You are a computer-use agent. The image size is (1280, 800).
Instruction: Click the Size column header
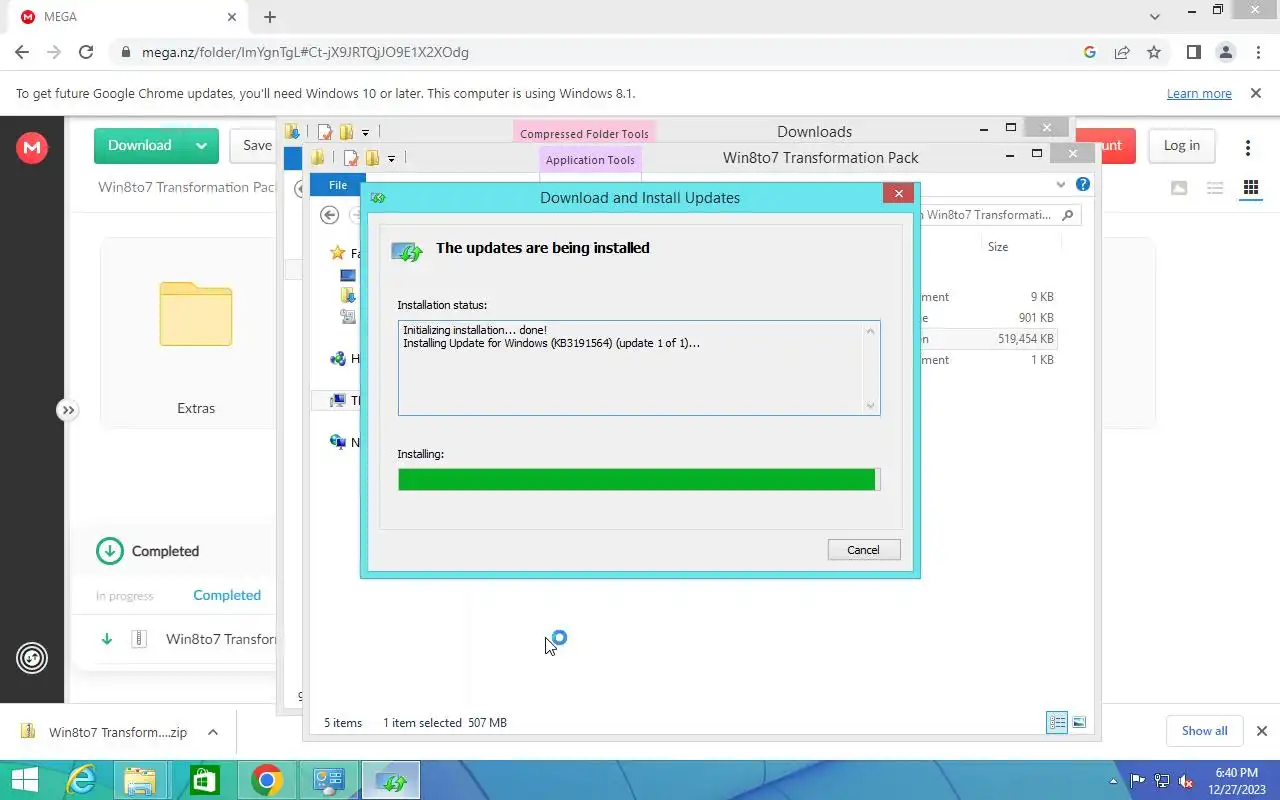[x=998, y=247]
